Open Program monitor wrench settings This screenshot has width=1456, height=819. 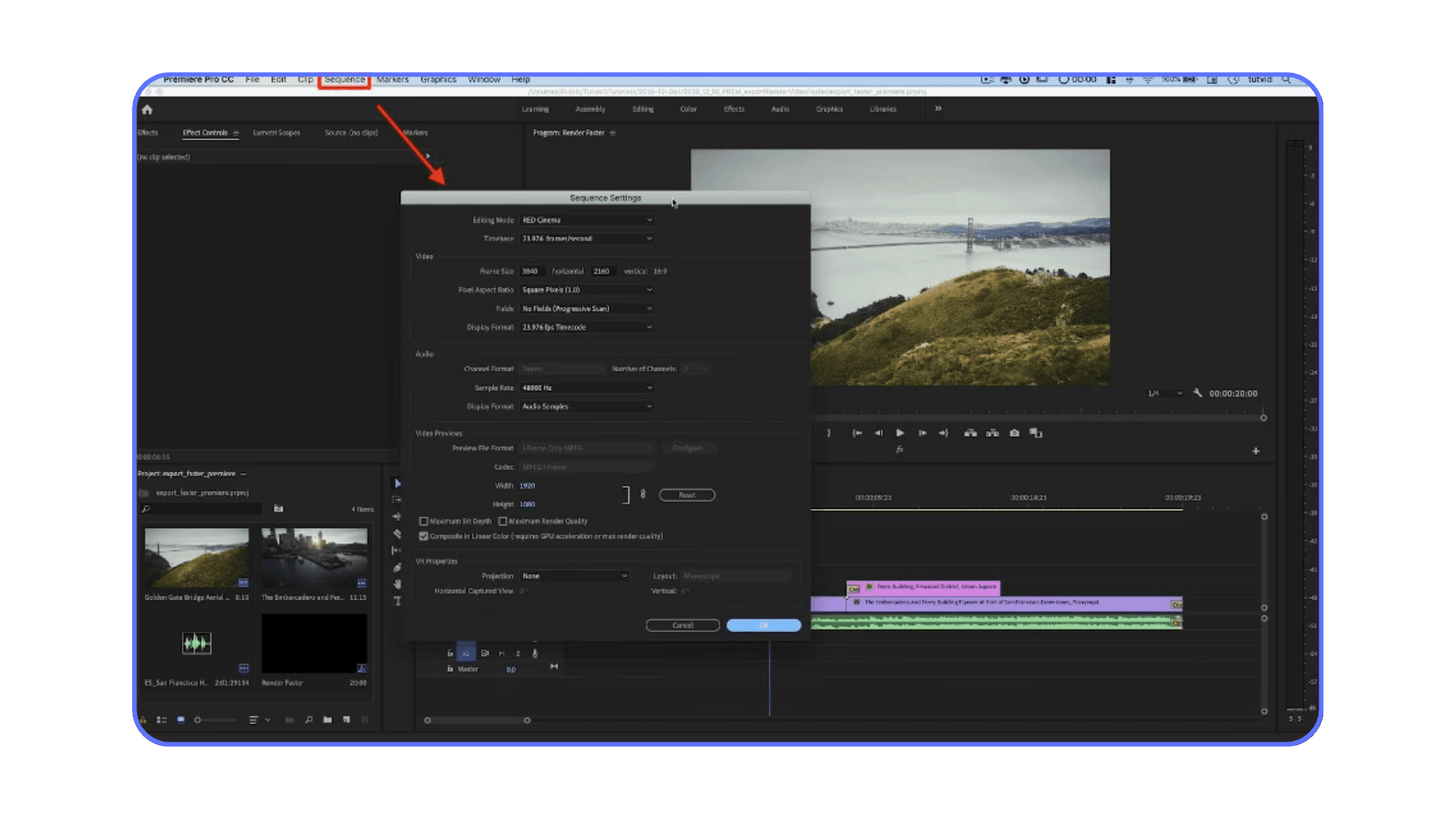[1197, 393]
